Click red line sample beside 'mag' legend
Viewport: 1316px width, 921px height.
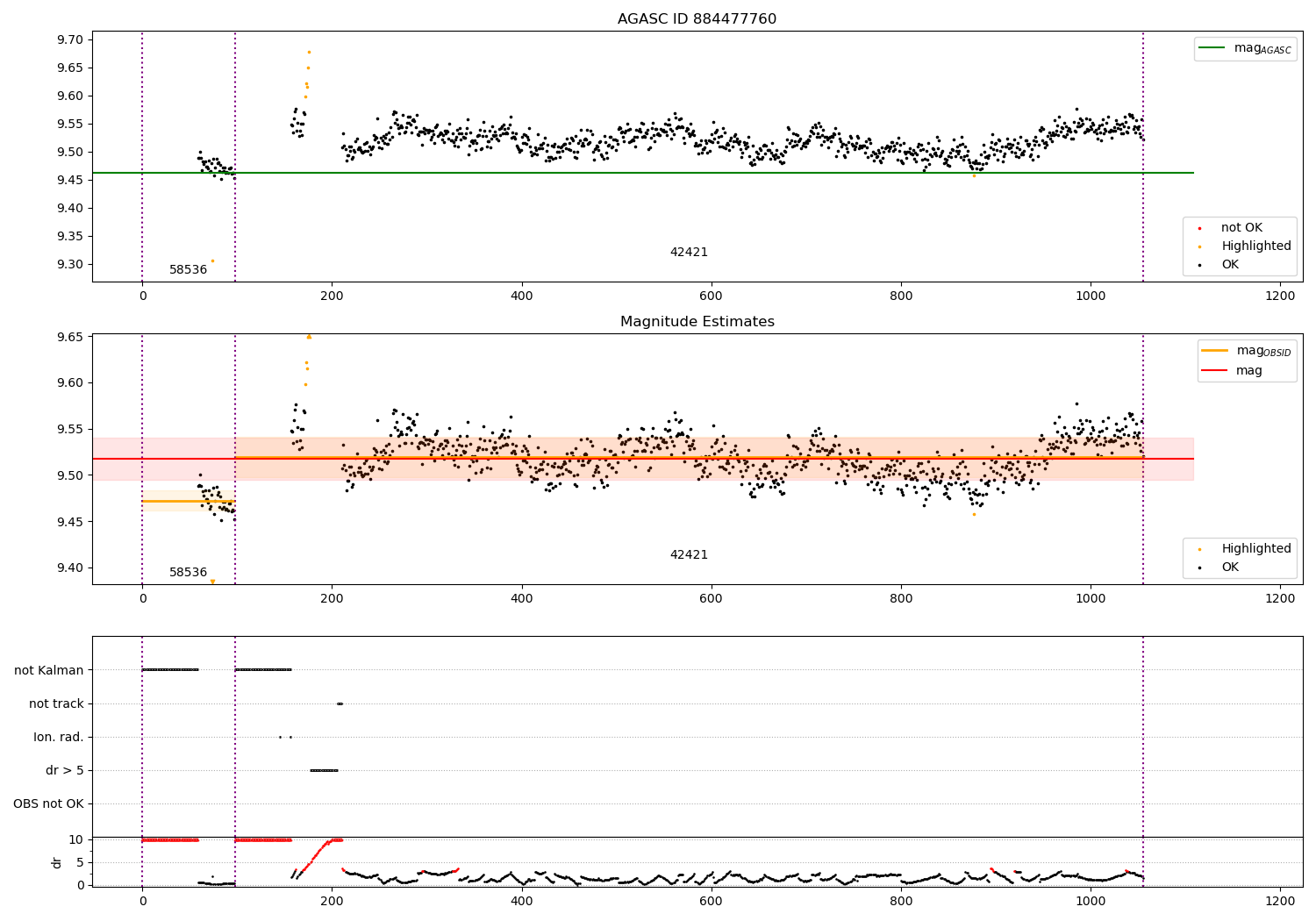(1214, 371)
